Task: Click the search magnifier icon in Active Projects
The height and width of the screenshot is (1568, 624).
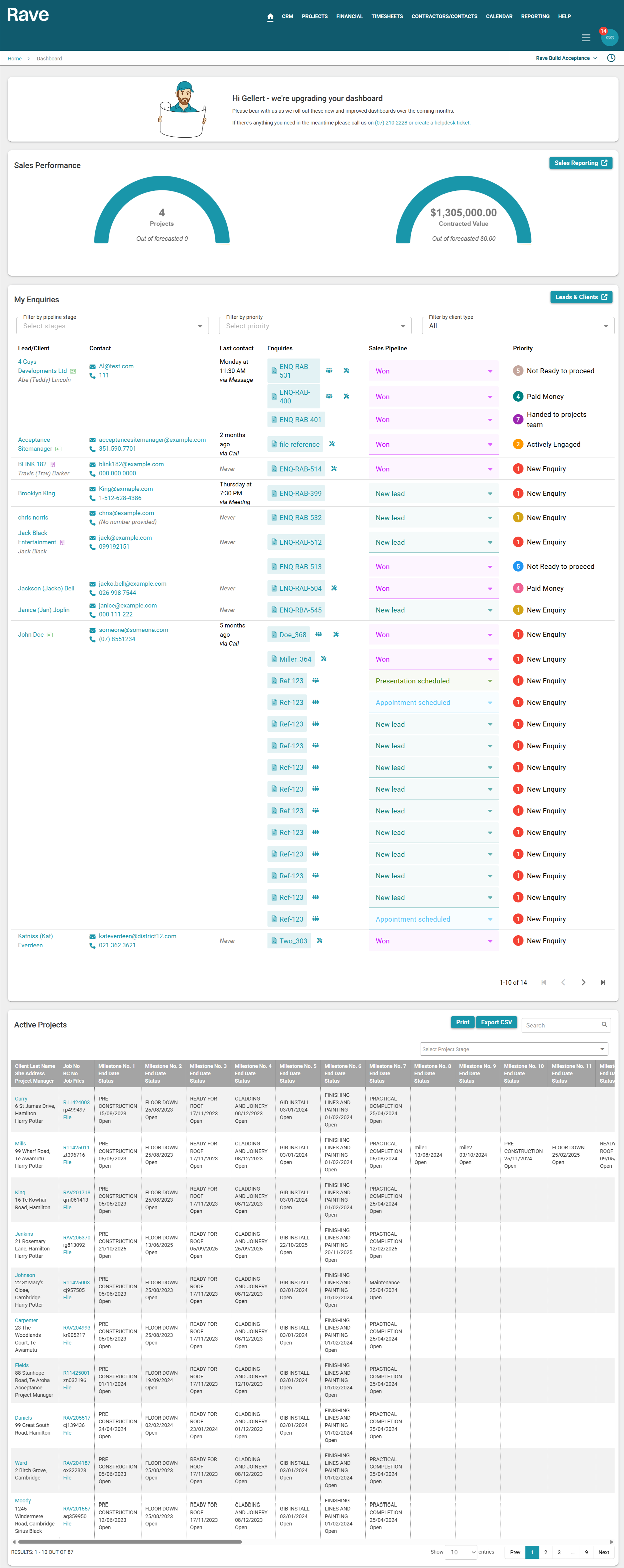Action: [x=604, y=1024]
